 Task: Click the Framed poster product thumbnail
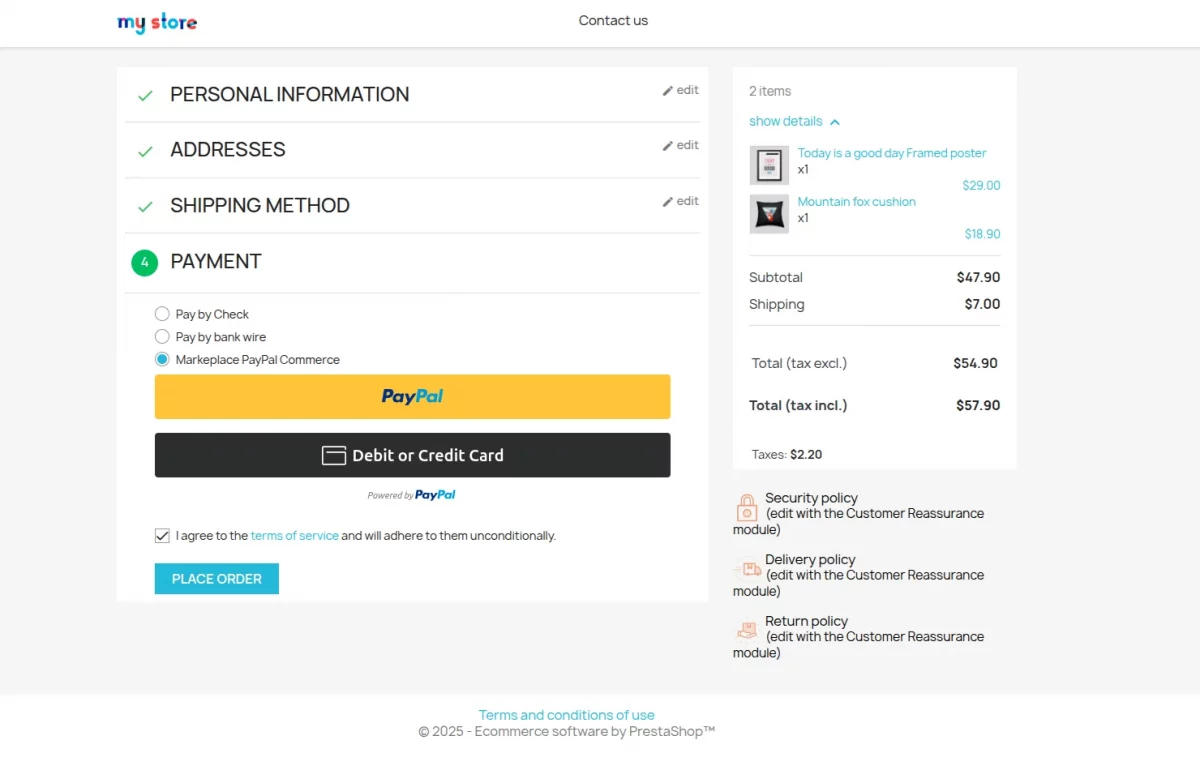[769, 165]
